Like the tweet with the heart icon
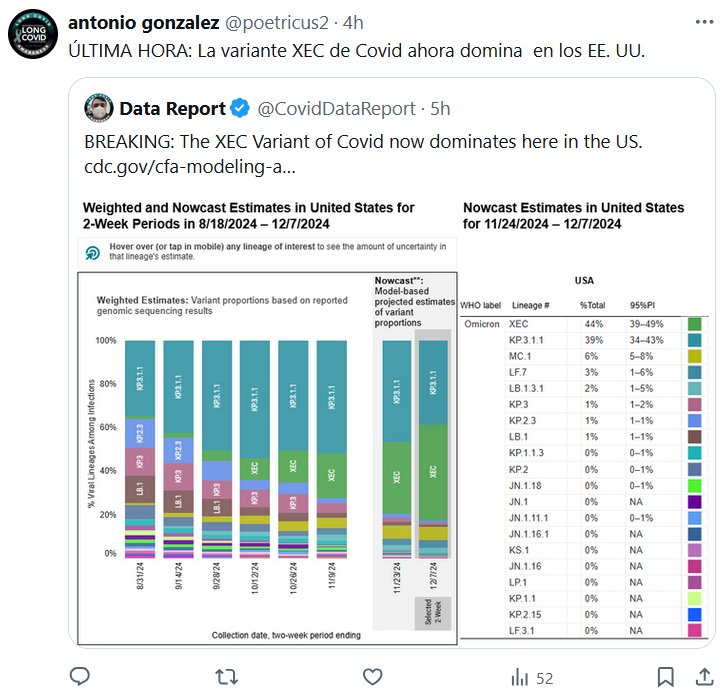This screenshot has height=700, width=726. click(x=372, y=678)
